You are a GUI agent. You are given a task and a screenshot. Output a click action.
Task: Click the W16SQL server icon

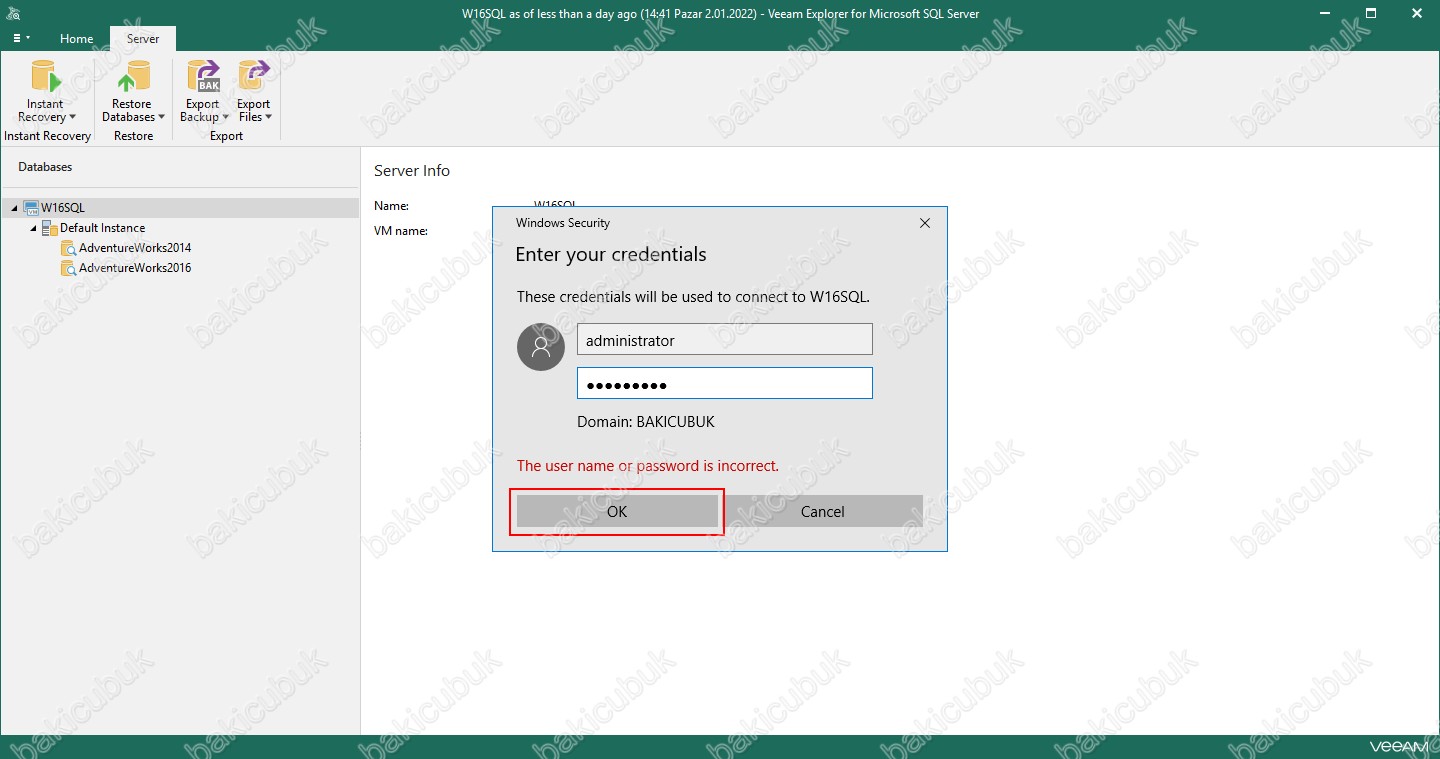[31, 208]
